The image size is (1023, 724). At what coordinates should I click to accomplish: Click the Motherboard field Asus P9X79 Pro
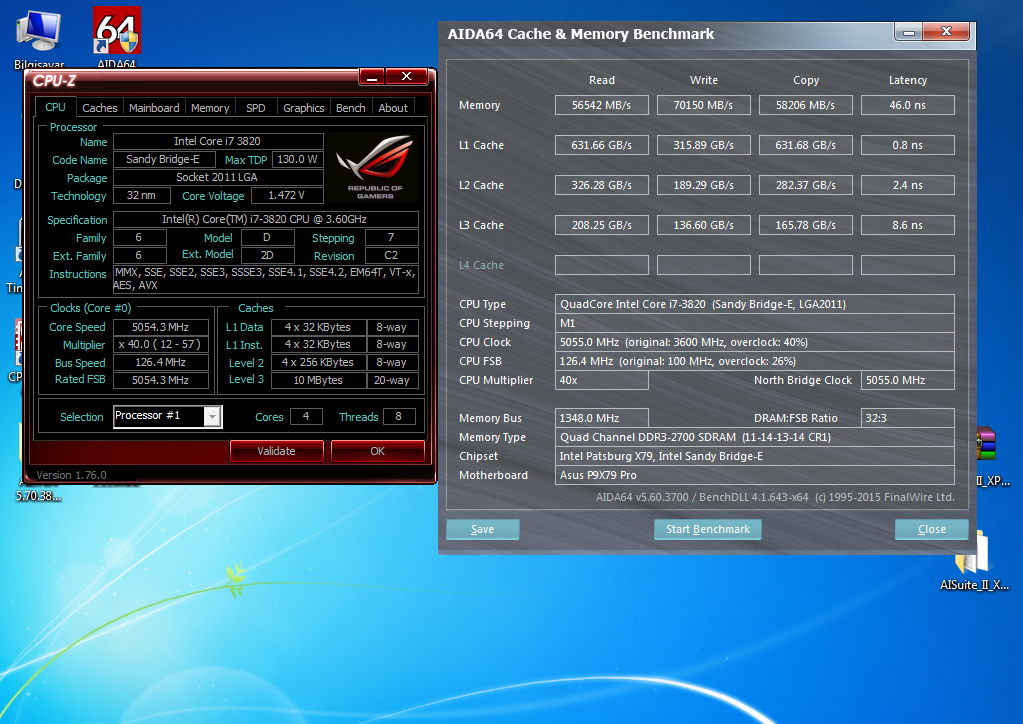[755, 475]
